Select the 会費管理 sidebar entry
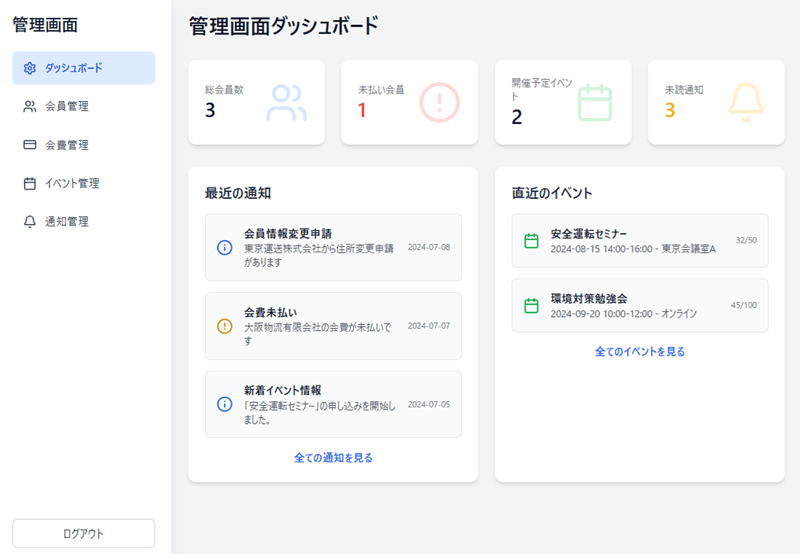 point(84,145)
